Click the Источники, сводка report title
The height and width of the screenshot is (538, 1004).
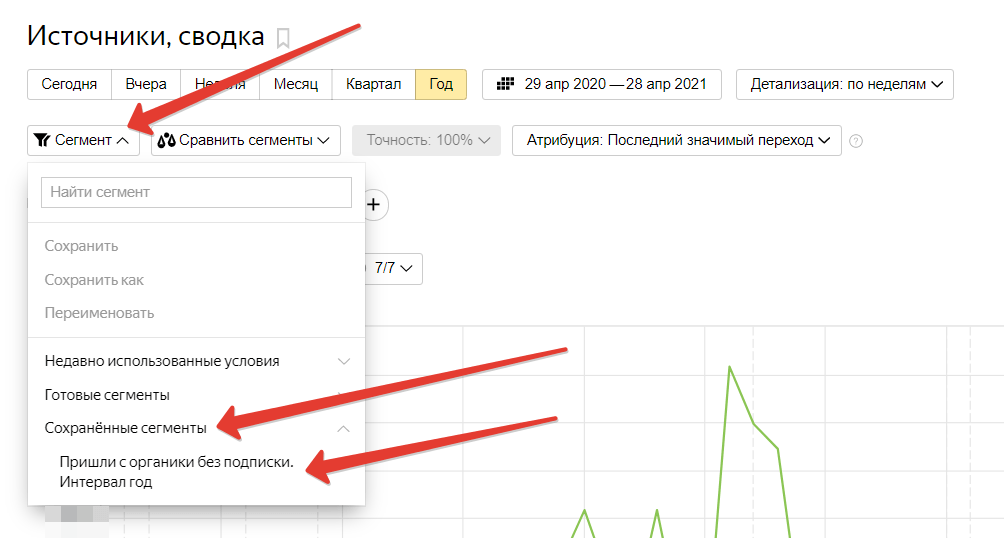(145, 37)
